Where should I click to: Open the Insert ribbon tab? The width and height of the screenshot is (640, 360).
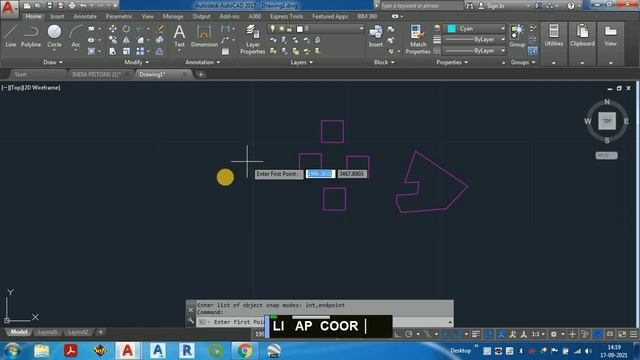(x=57, y=16)
